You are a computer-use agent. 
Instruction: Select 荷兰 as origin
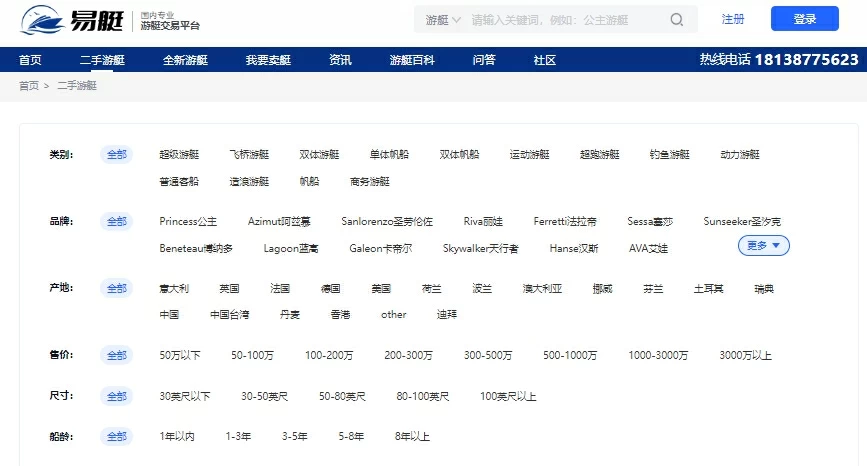[x=431, y=288]
